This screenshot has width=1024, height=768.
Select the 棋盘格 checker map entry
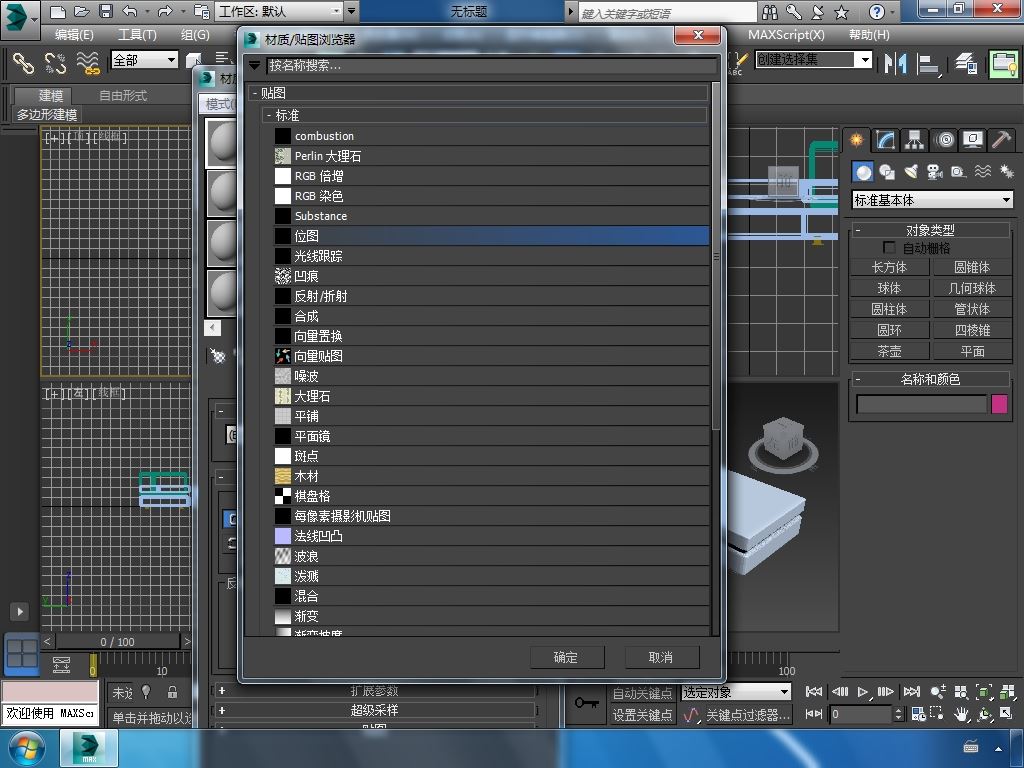[x=491, y=496]
